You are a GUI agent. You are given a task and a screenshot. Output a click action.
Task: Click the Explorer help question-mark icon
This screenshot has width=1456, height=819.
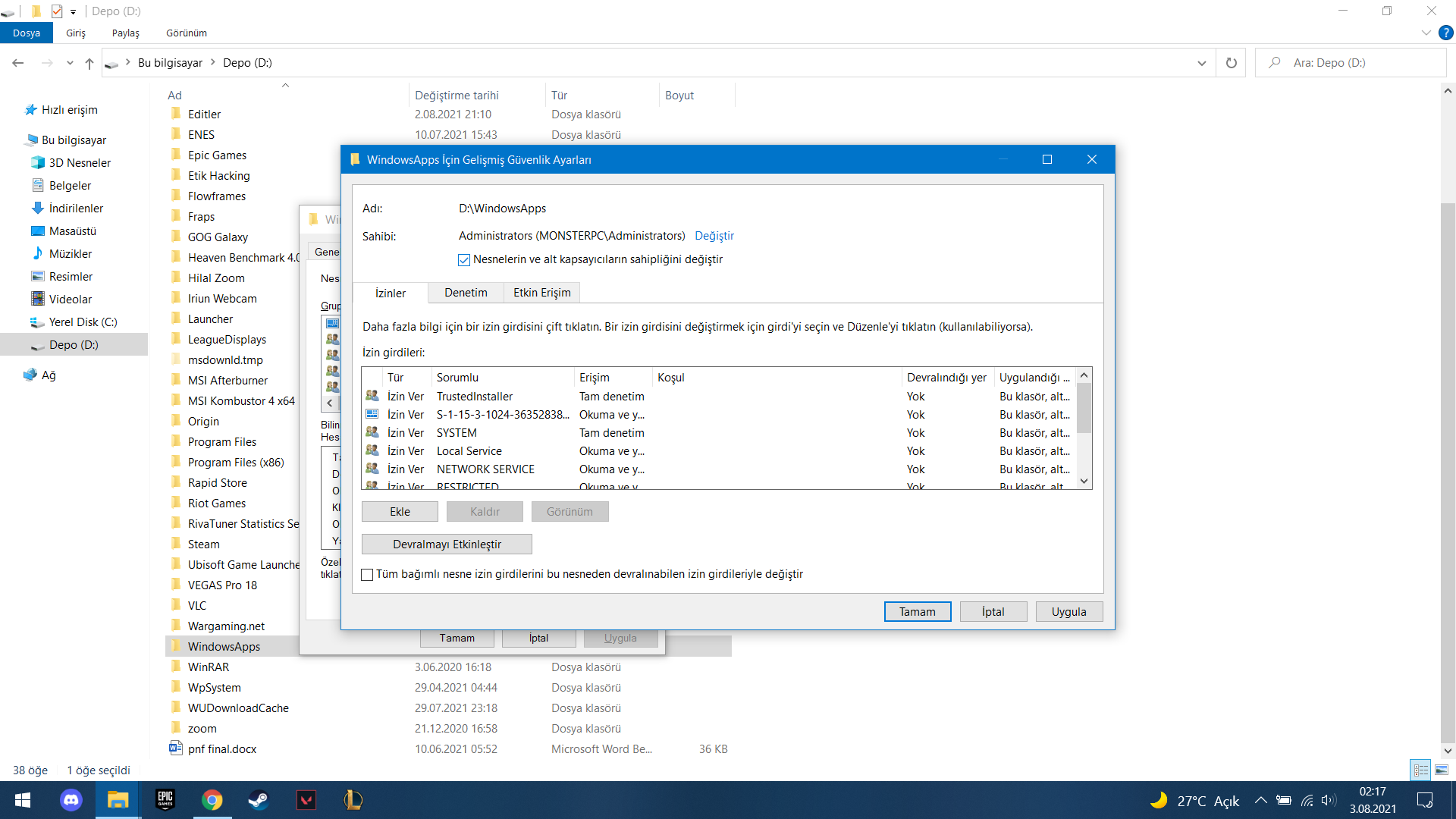1446,33
